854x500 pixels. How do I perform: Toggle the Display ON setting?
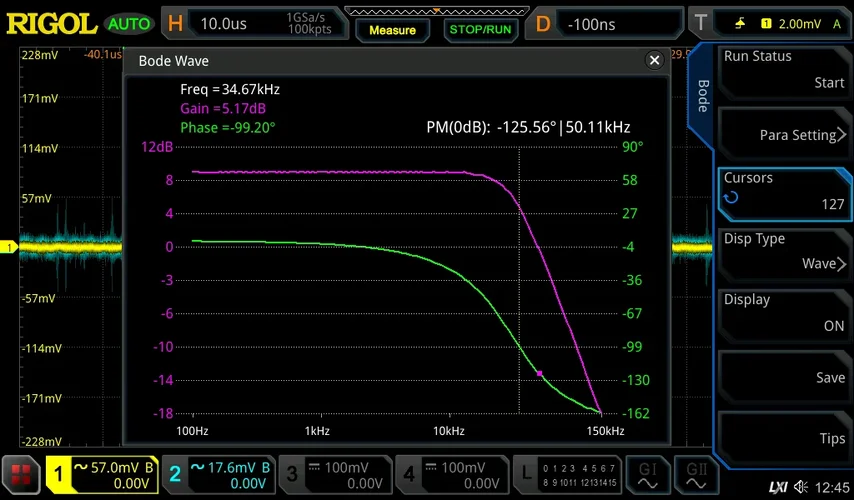[x=784, y=313]
